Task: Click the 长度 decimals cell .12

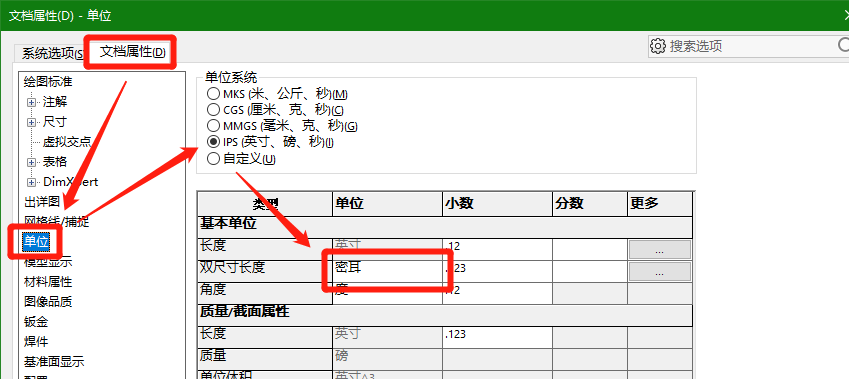Action: [497, 249]
